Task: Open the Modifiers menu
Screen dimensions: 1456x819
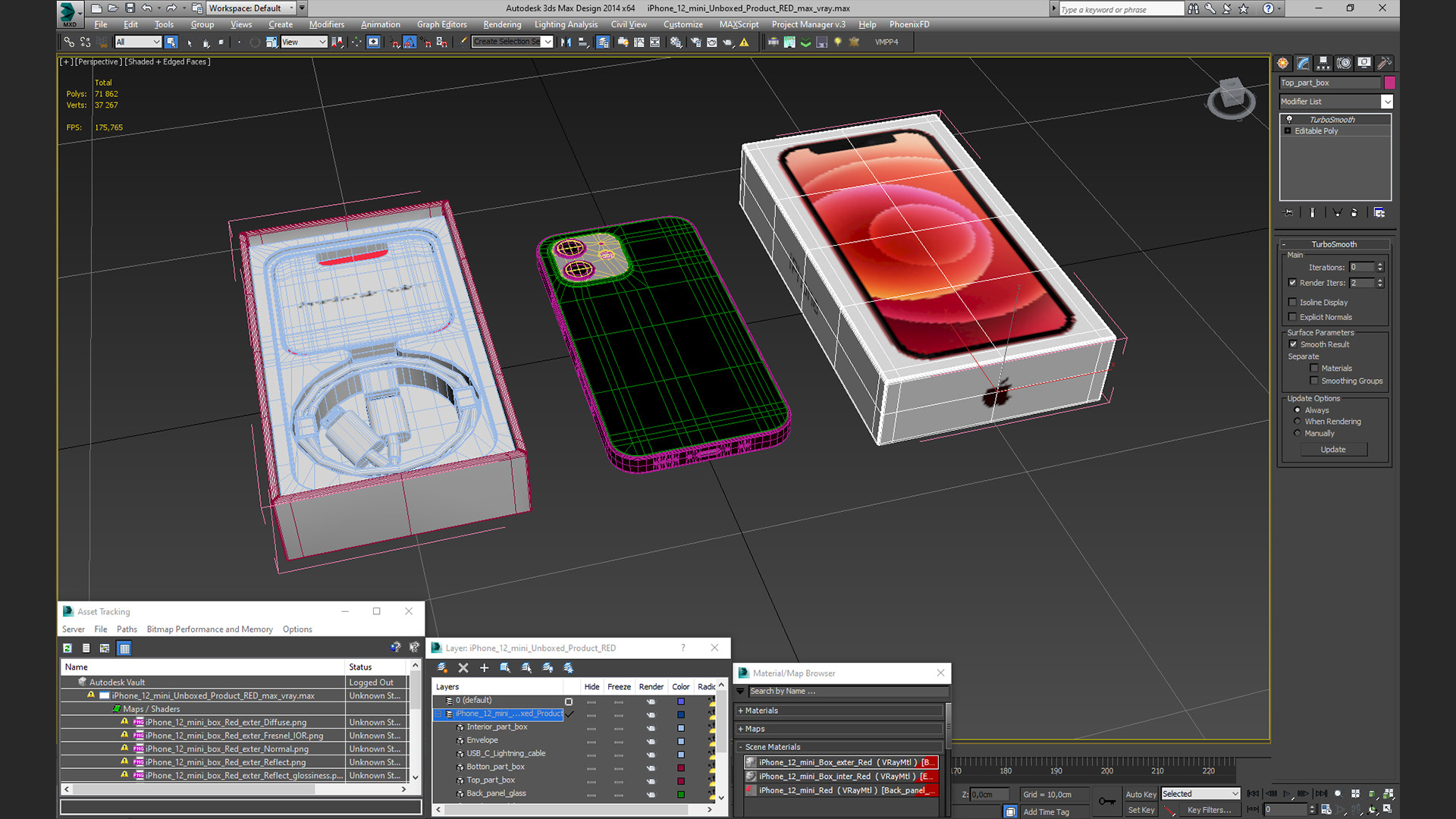Action: [x=327, y=25]
